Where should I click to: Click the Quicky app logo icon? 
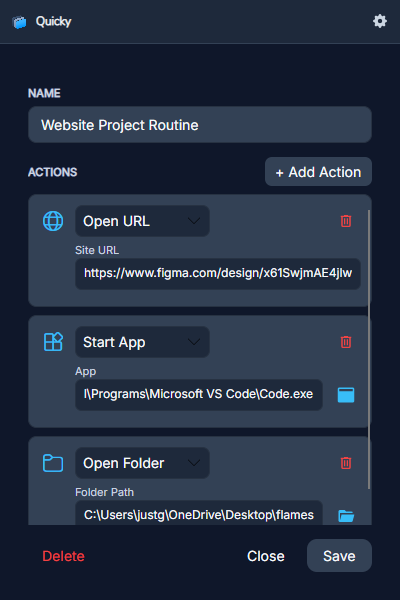pyautogui.click(x=20, y=22)
